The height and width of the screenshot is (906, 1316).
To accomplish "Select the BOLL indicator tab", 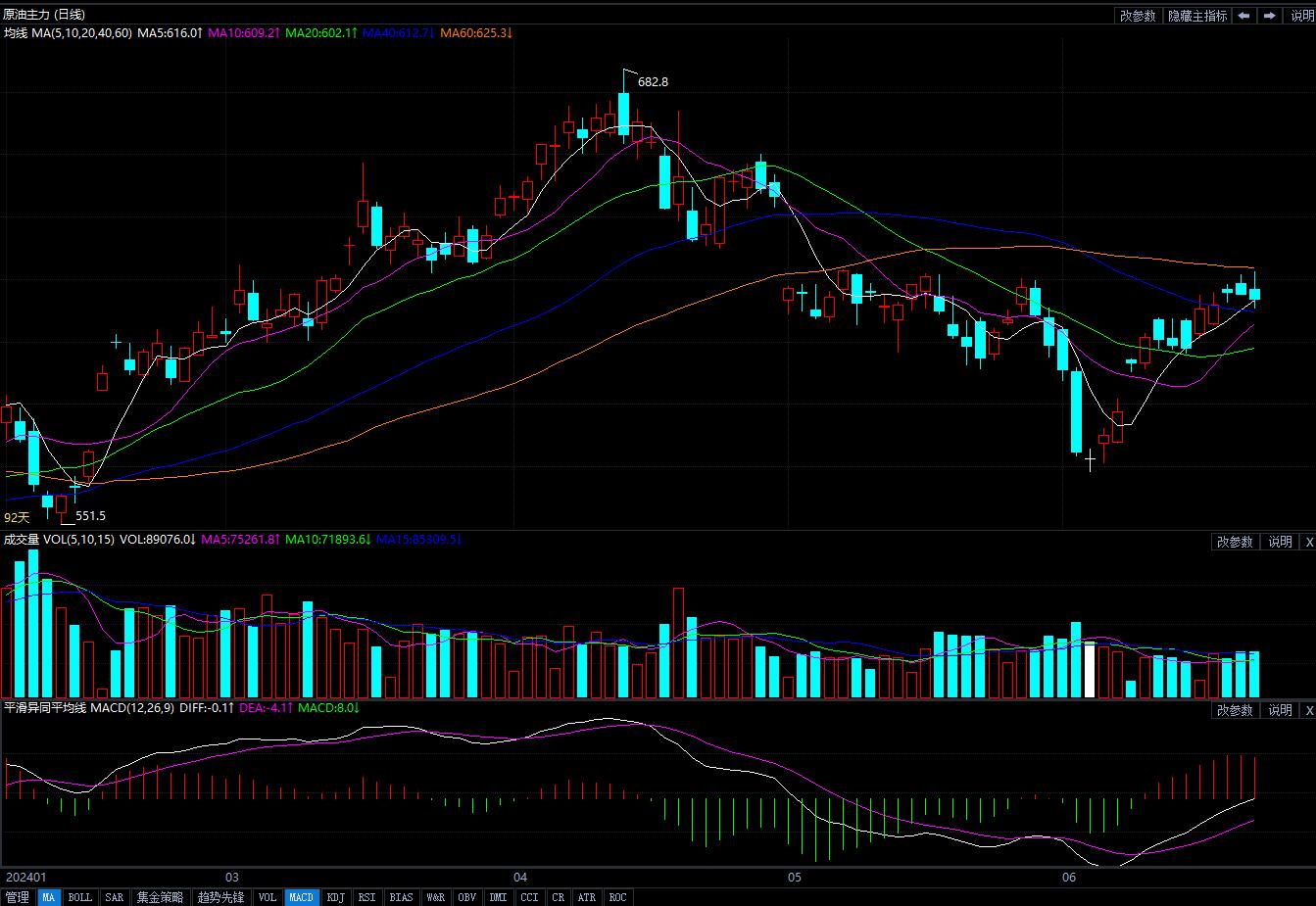I will [79, 897].
